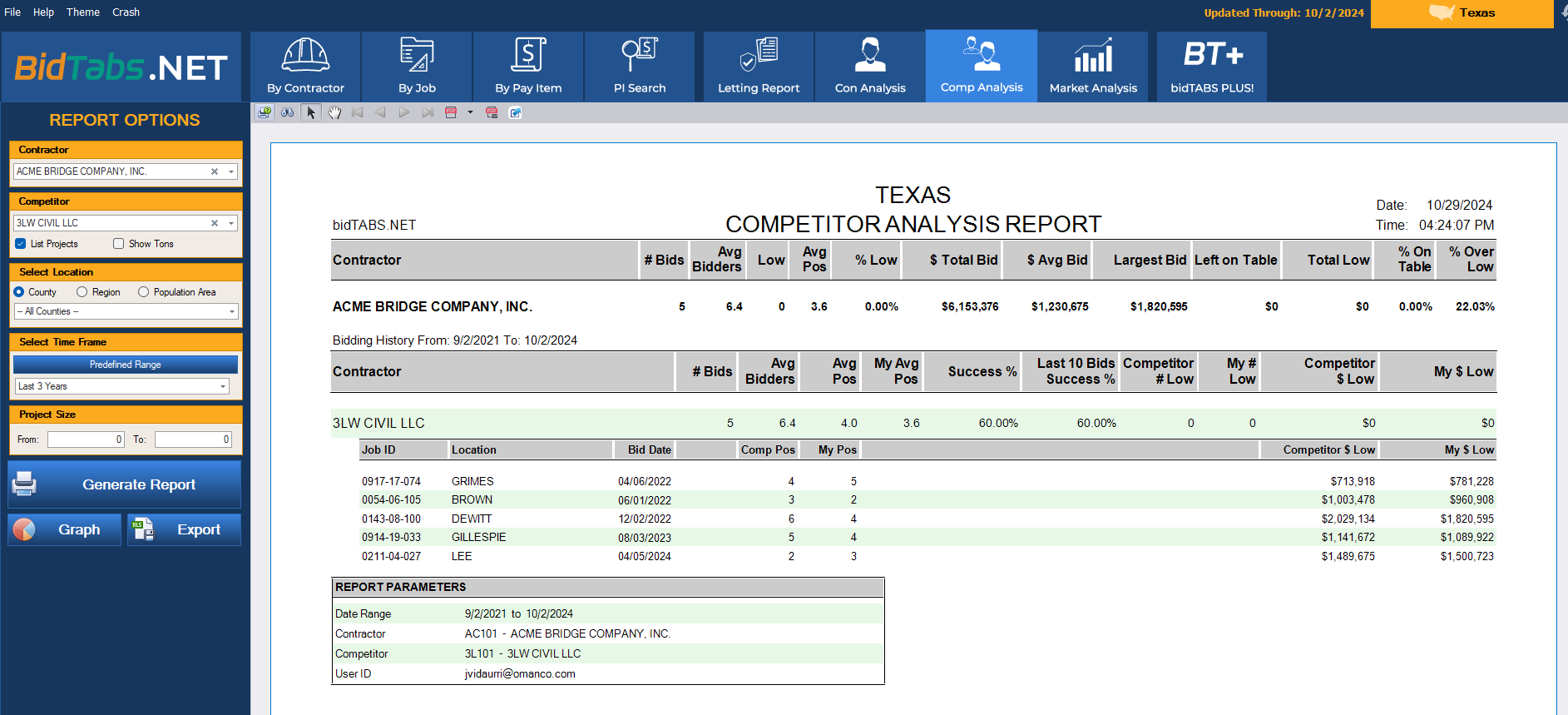
Task: Click job ID 0054-06-105
Action: (x=391, y=500)
